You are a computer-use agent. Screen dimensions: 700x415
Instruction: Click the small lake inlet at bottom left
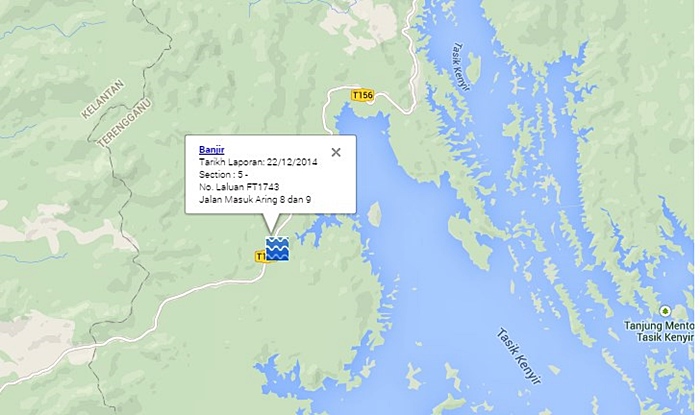point(270,371)
